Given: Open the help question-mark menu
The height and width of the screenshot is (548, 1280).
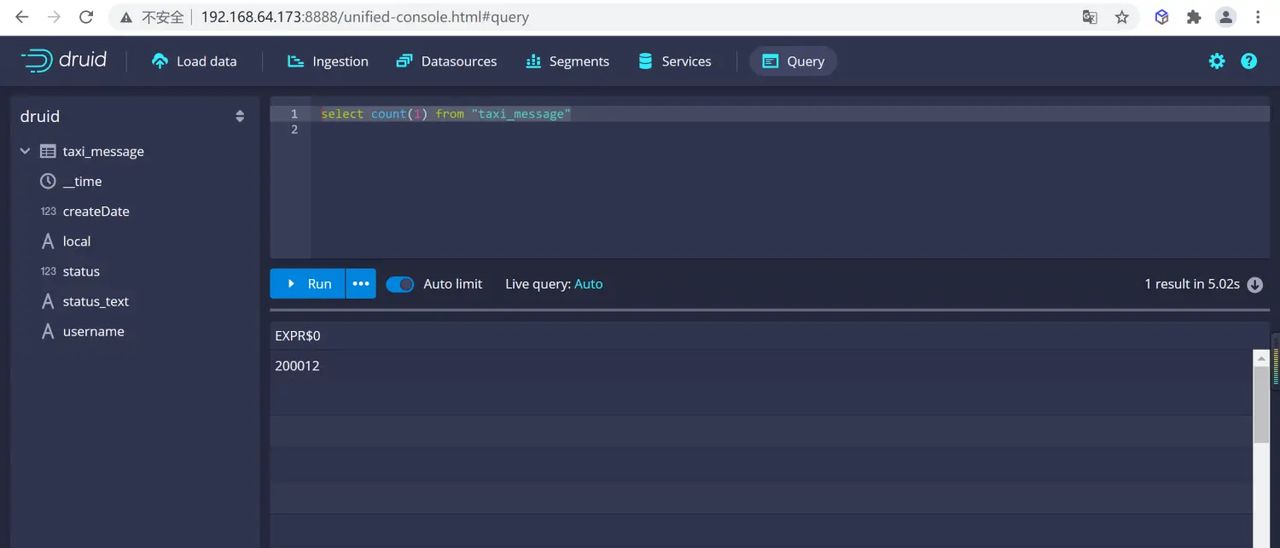Looking at the screenshot, I should pyautogui.click(x=1249, y=61).
